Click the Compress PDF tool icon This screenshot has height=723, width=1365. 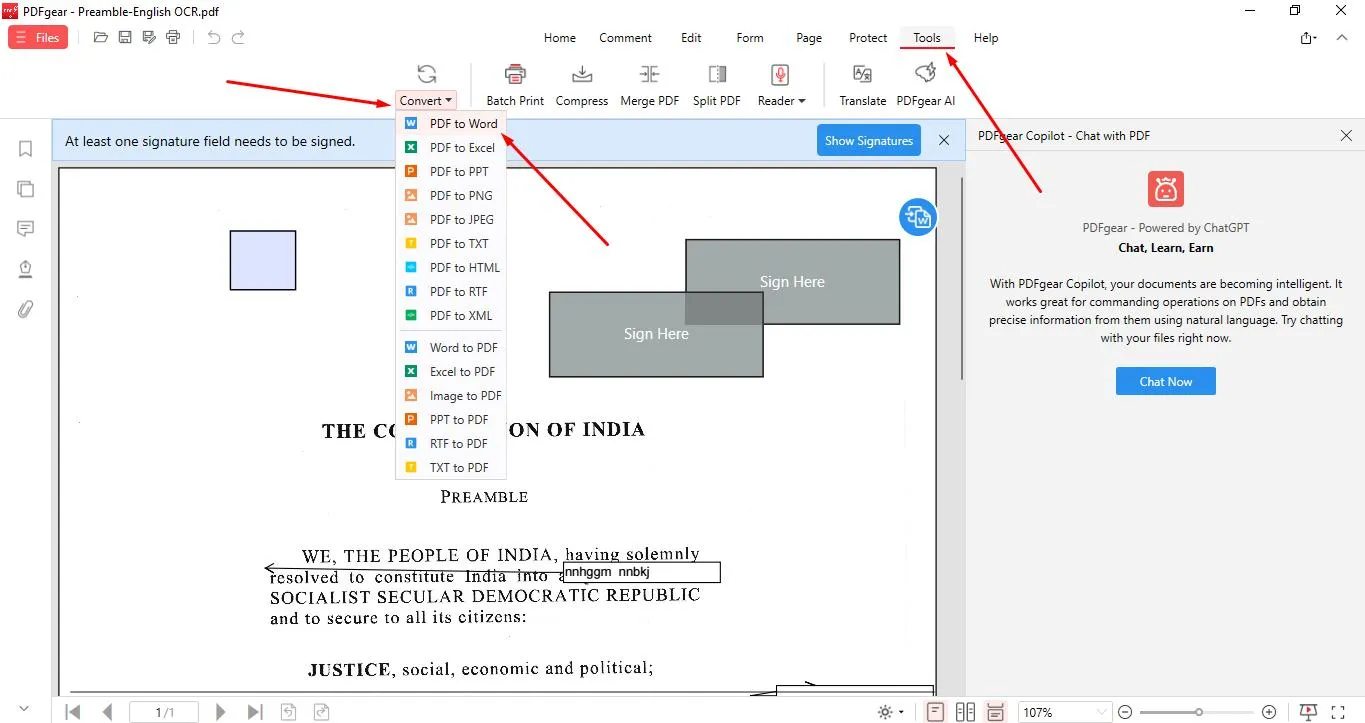[x=581, y=76]
